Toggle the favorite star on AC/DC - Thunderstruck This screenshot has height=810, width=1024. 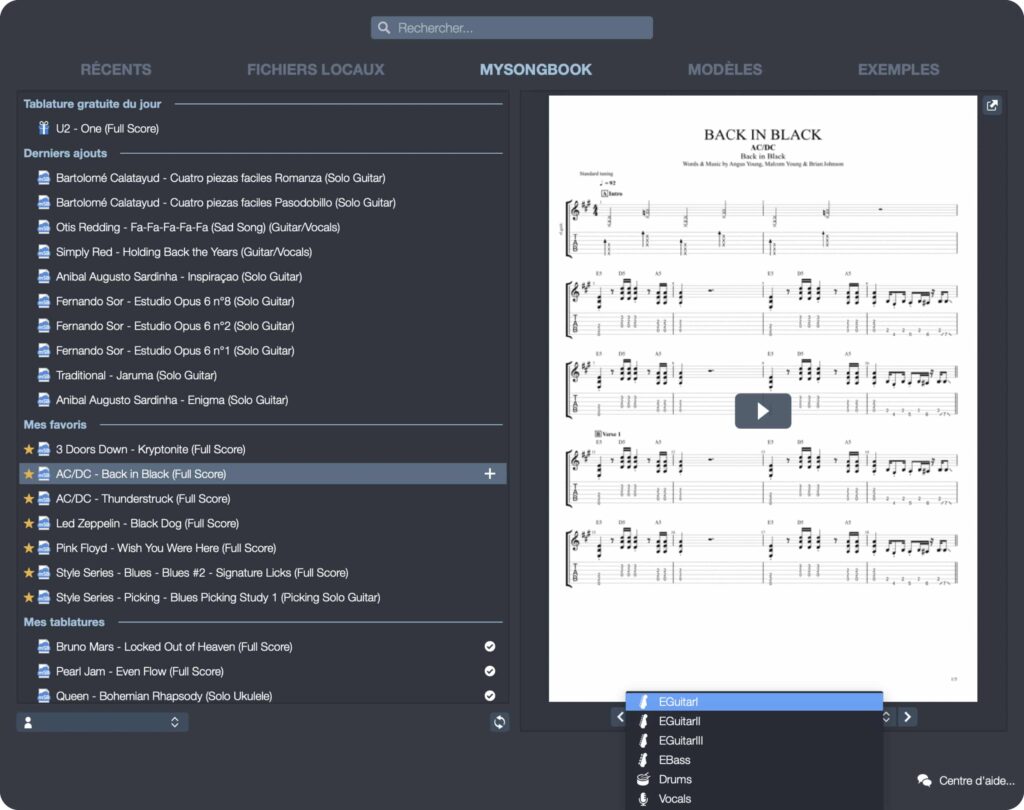tap(29, 498)
